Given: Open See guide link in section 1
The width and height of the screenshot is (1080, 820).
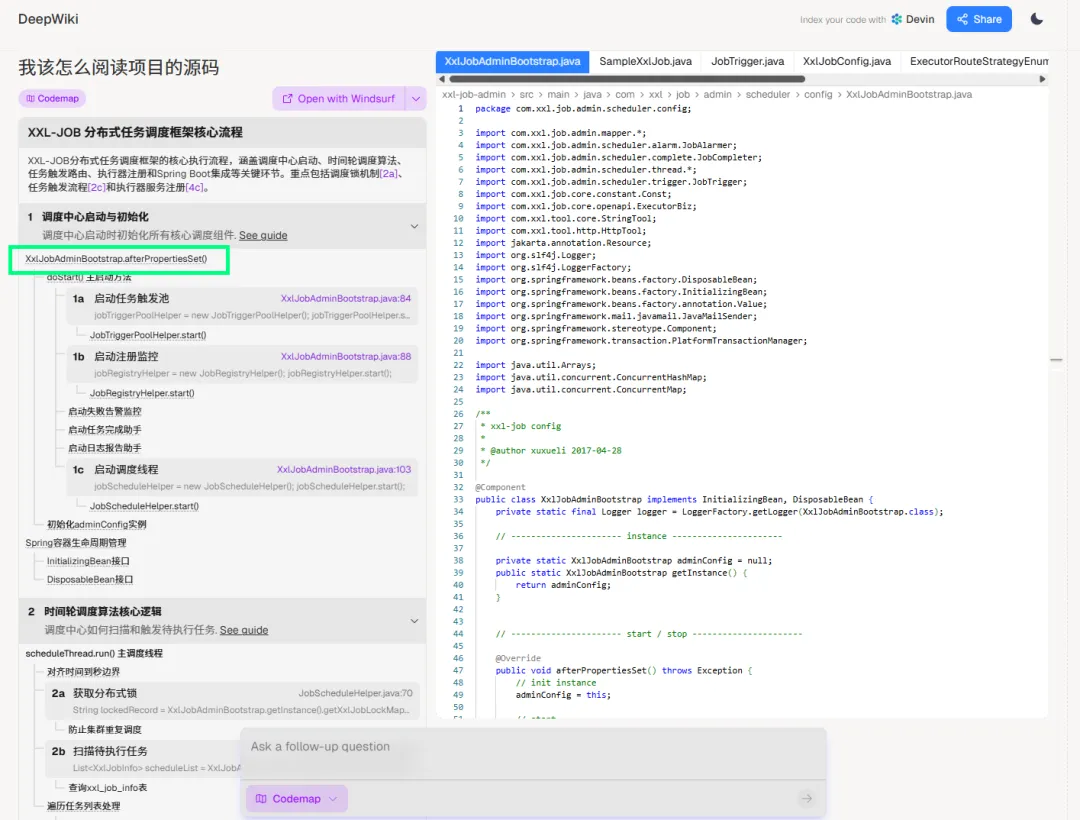Looking at the screenshot, I should coord(263,235).
